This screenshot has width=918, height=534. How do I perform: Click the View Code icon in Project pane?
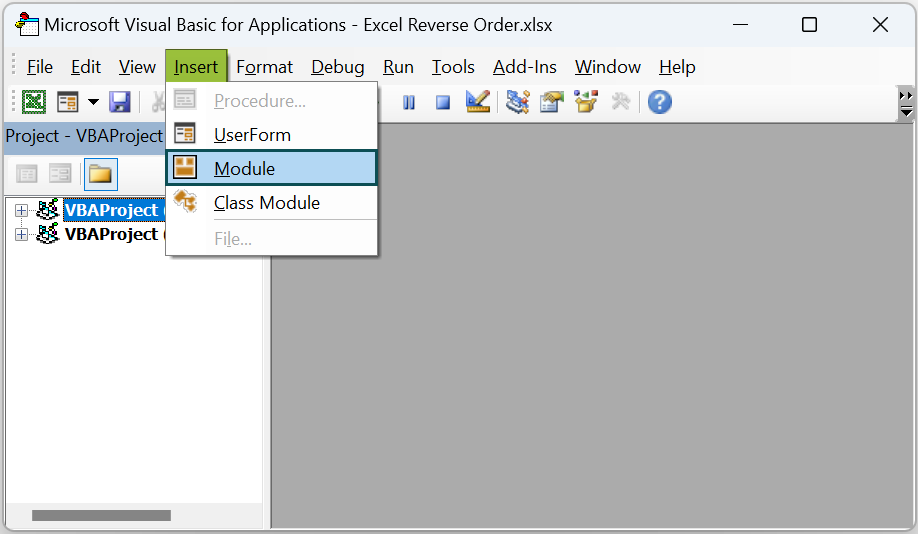pos(26,174)
